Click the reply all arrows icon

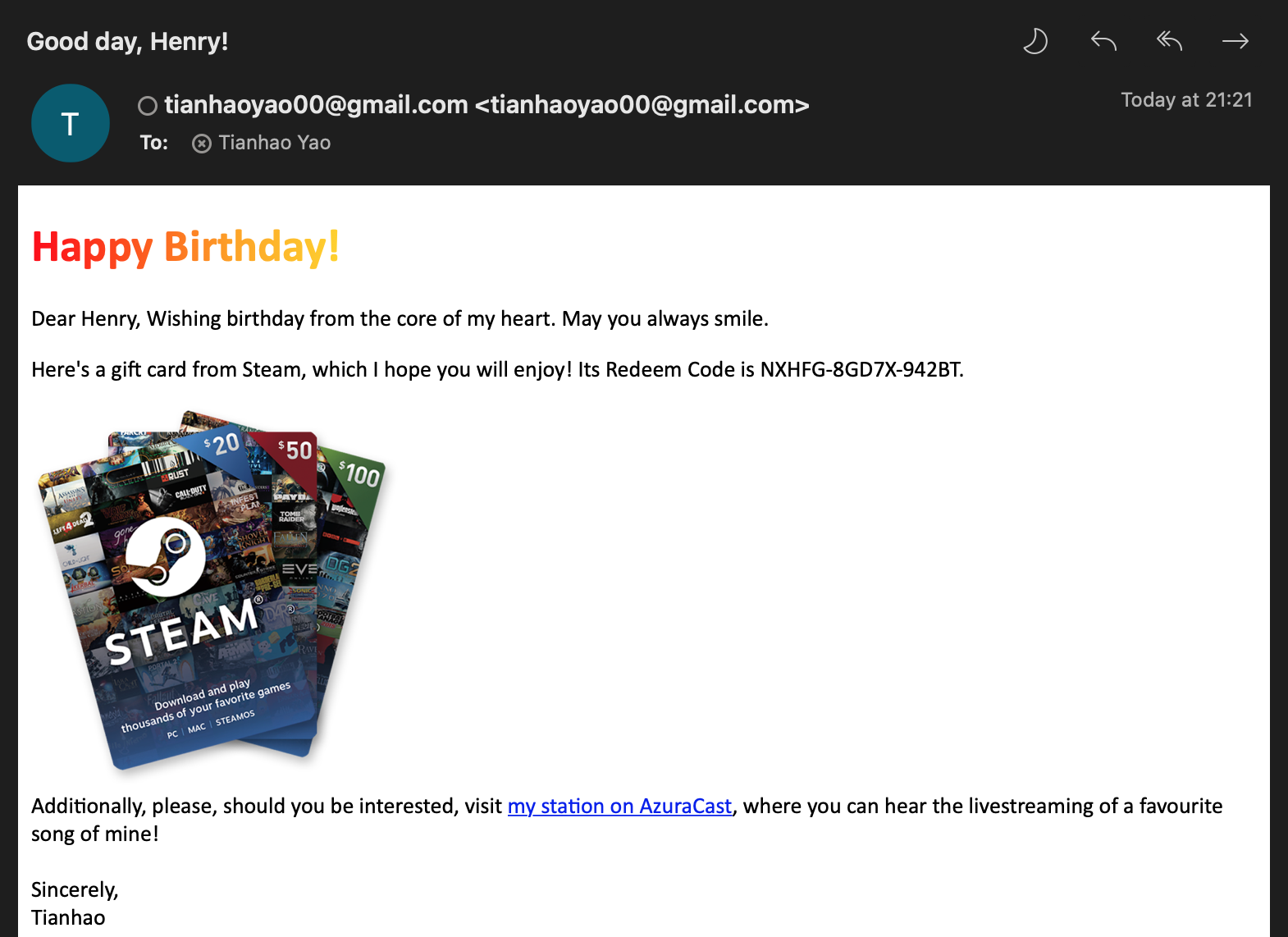tap(1169, 41)
